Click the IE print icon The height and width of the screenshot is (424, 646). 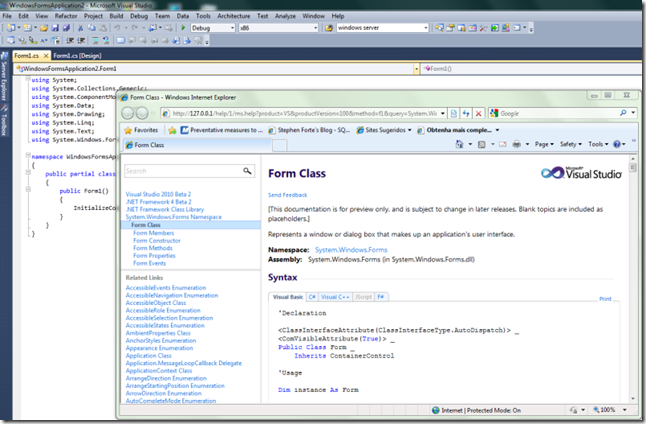pyautogui.click(x=516, y=144)
